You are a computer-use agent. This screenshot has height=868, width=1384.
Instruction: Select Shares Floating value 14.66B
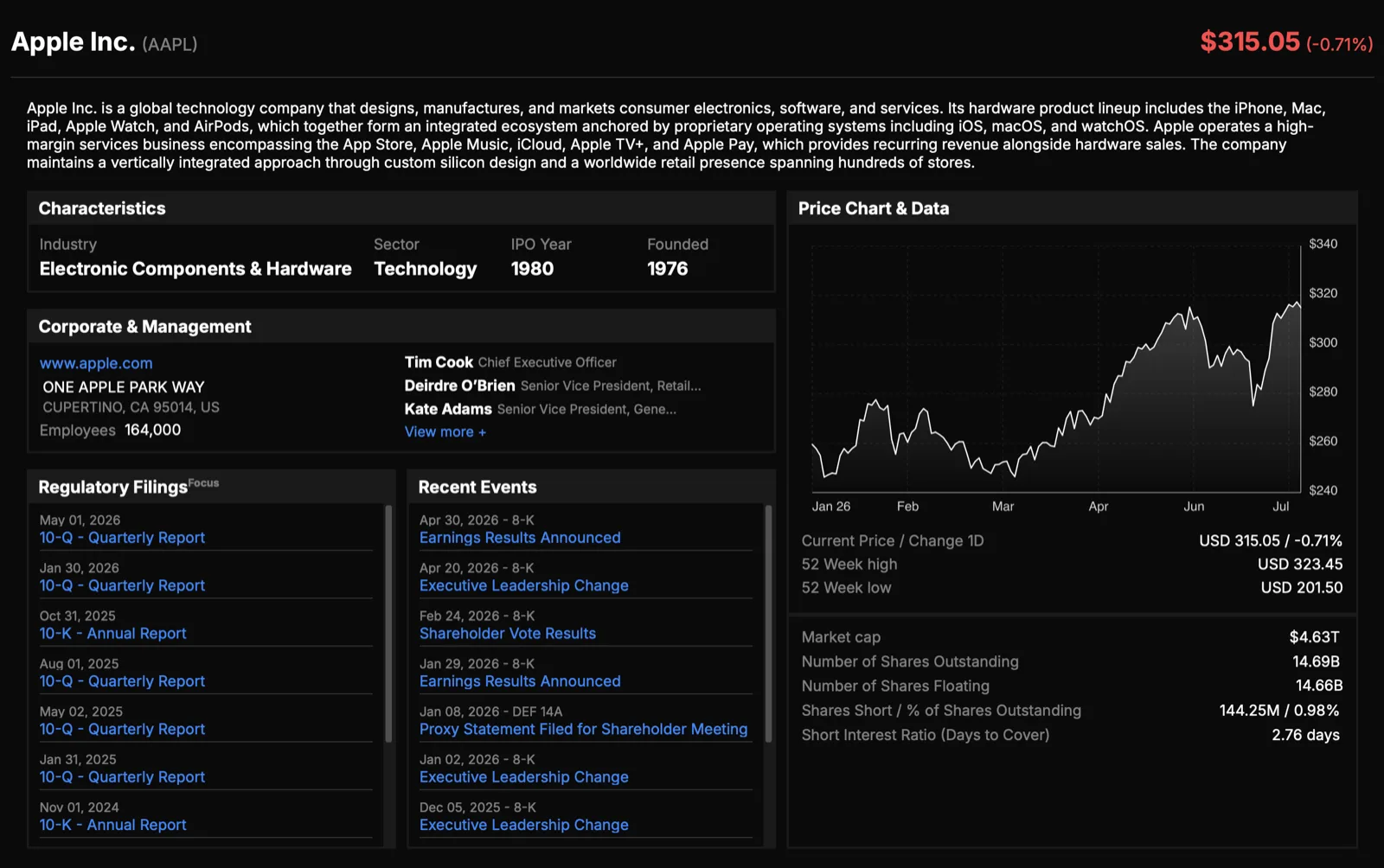pyautogui.click(x=1319, y=686)
